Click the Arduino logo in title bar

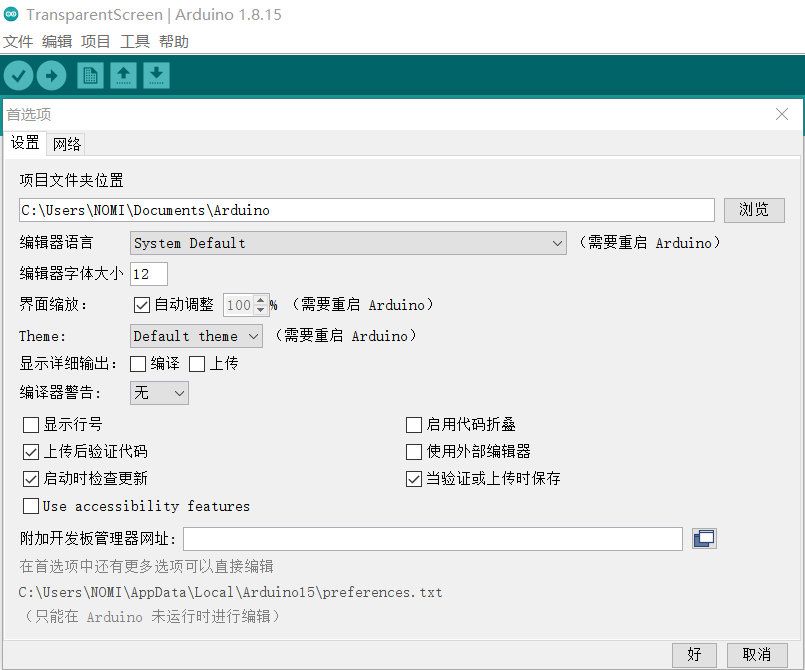[11, 14]
